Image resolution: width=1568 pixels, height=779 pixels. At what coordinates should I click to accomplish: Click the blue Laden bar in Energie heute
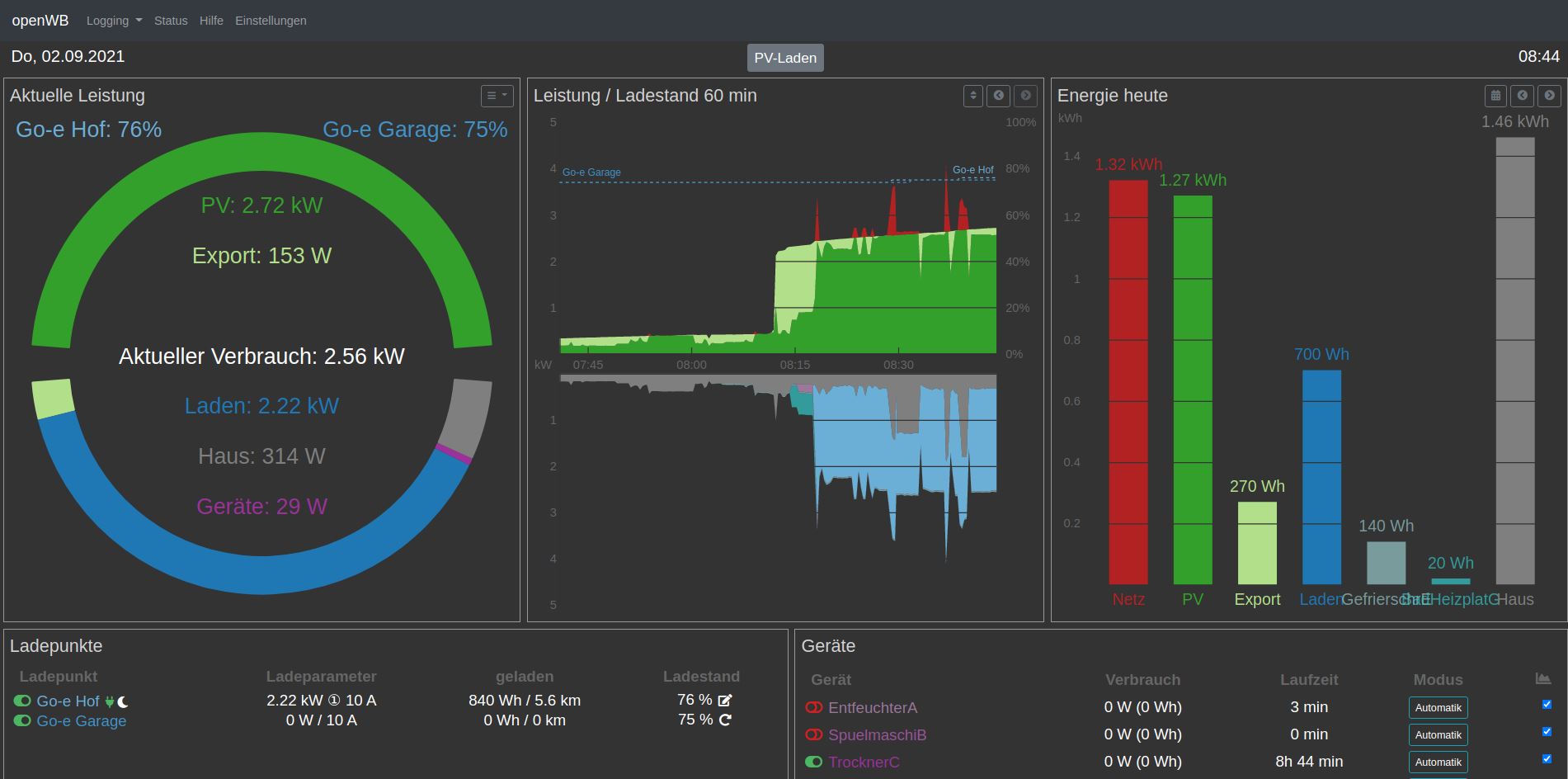pos(1321,477)
